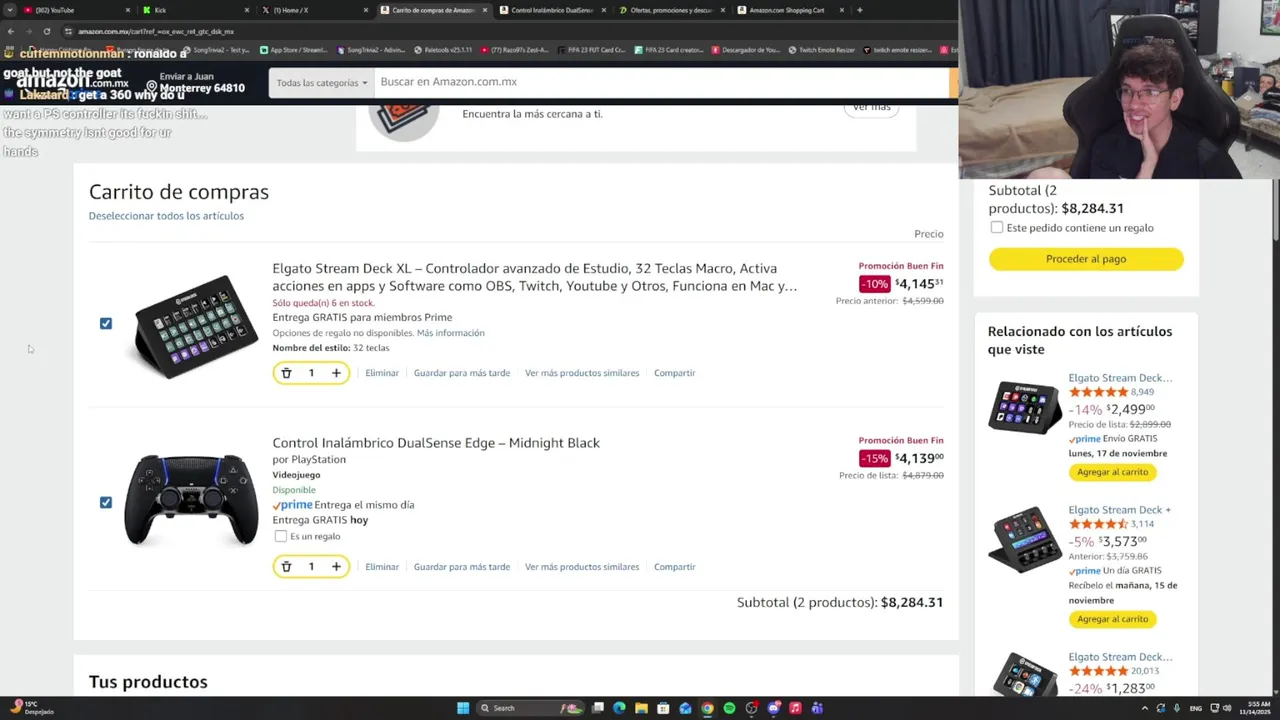Open the music app icon in the taskbar

[795, 708]
